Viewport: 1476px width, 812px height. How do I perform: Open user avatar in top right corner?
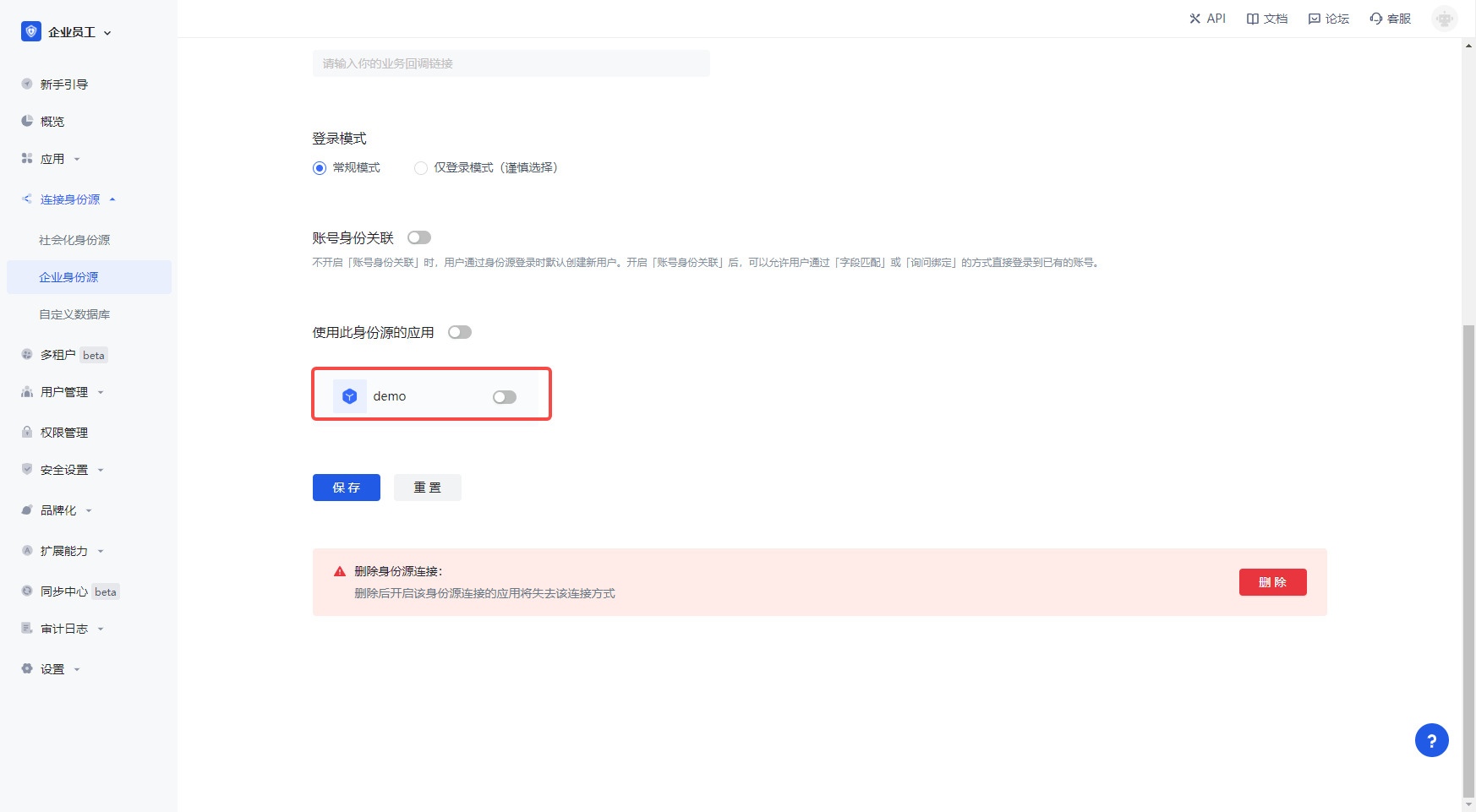pyautogui.click(x=1444, y=19)
